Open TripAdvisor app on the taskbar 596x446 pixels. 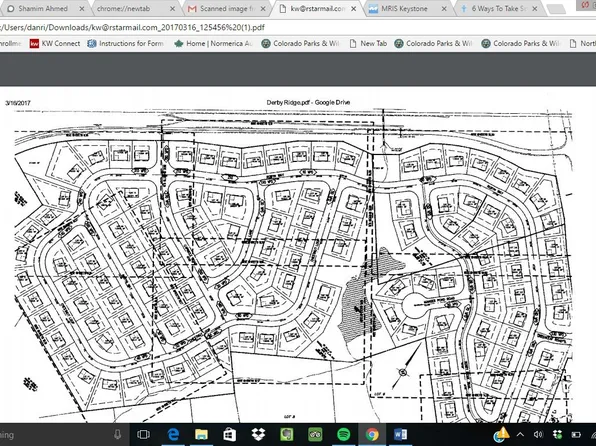(315, 434)
